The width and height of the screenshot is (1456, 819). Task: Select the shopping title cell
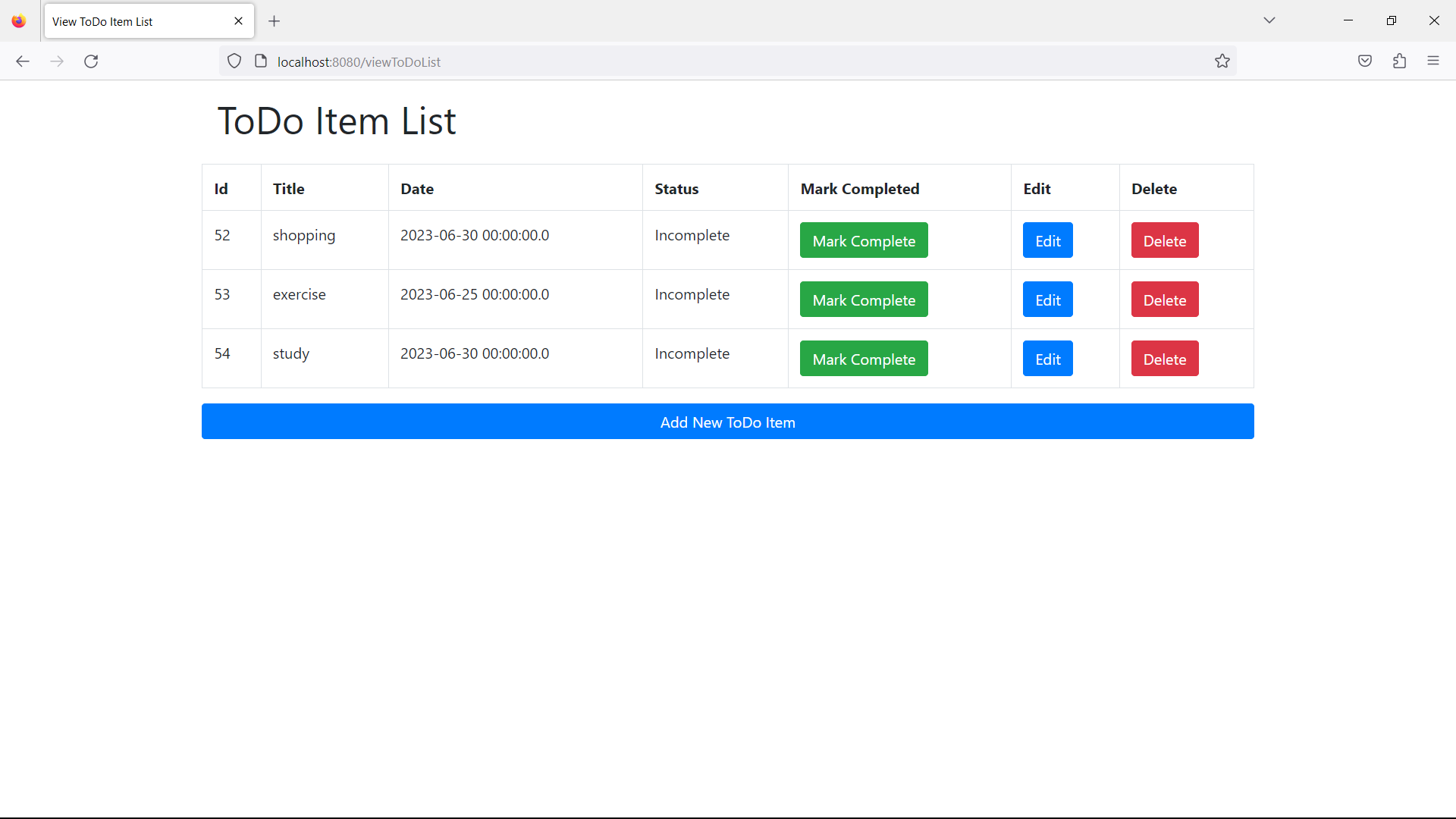click(325, 240)
